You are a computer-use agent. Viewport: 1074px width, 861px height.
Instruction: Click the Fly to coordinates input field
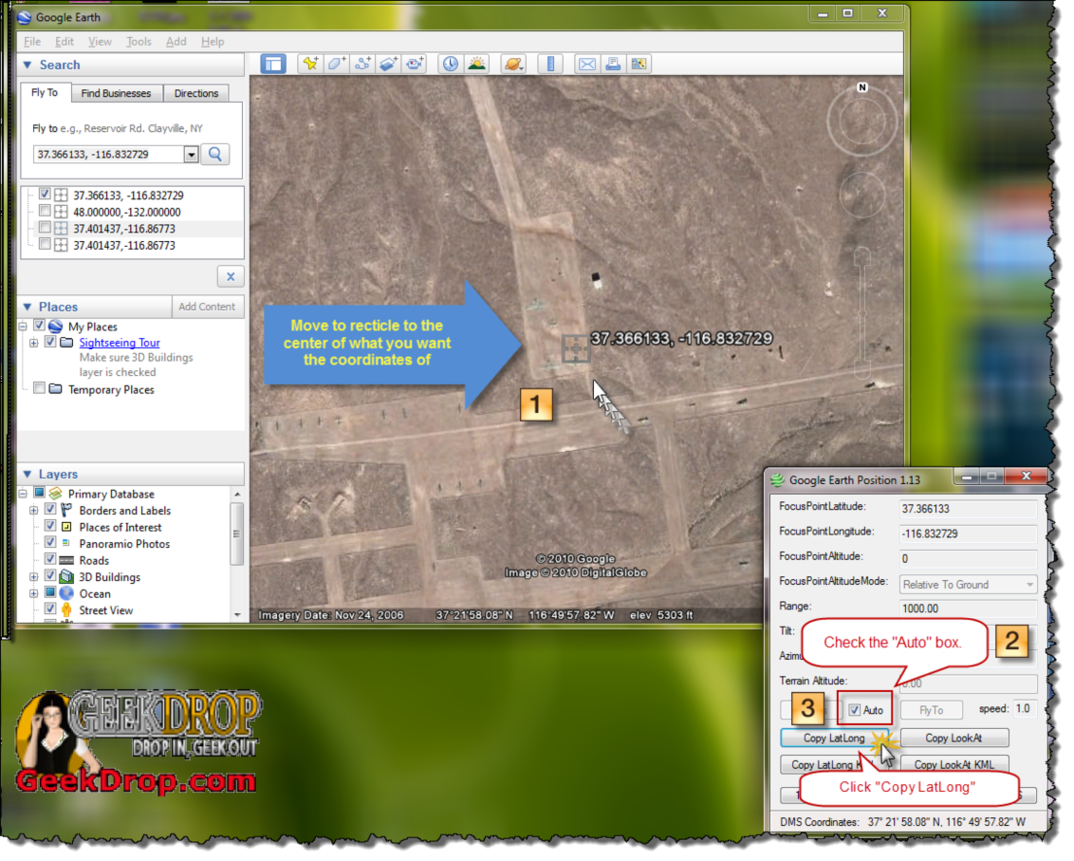click(109, 154)
